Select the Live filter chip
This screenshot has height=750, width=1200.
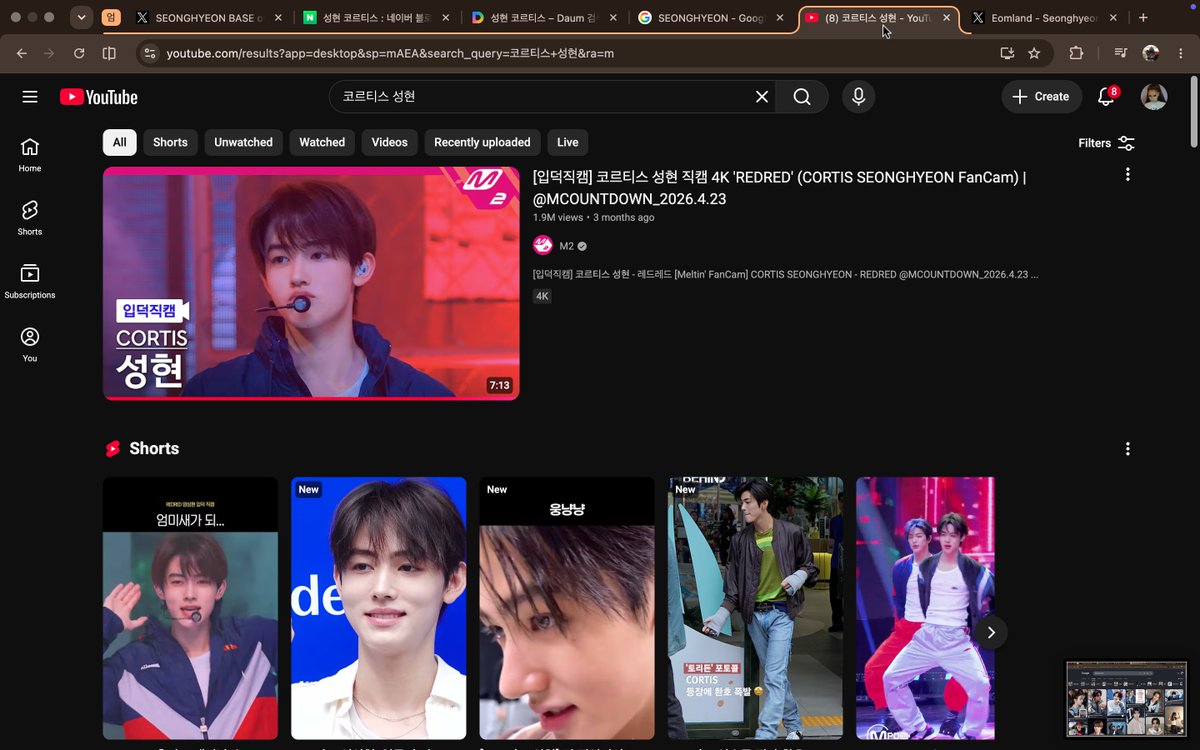pos(568,143)
